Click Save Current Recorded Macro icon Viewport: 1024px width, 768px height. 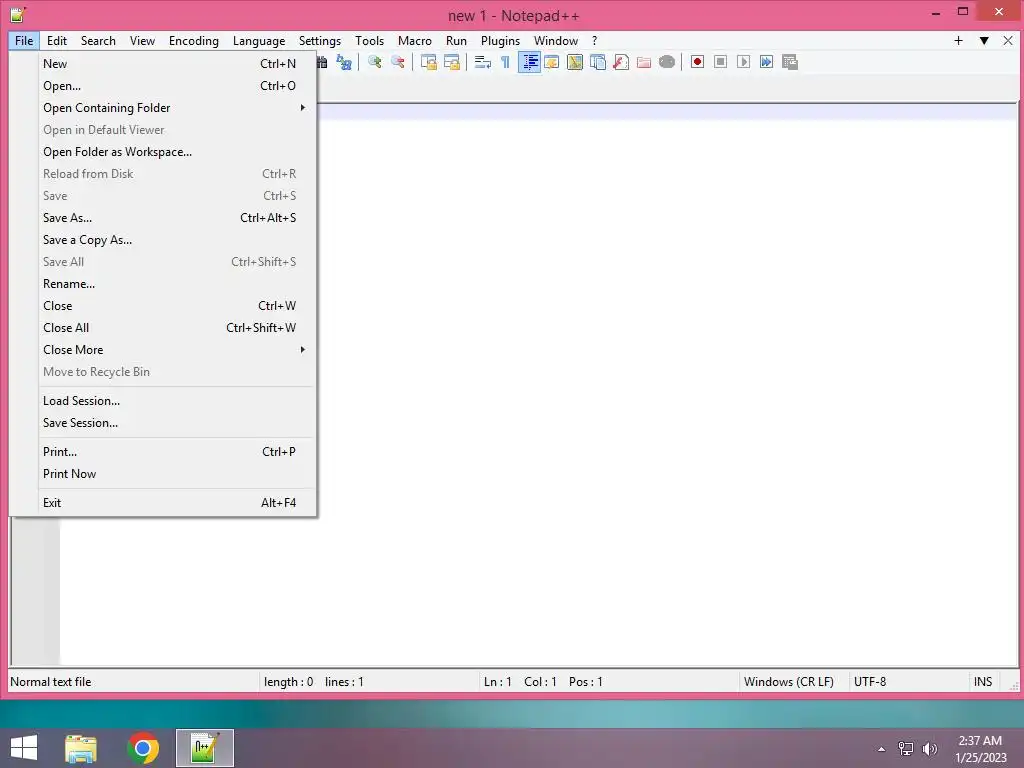click(x=790, y=62)
